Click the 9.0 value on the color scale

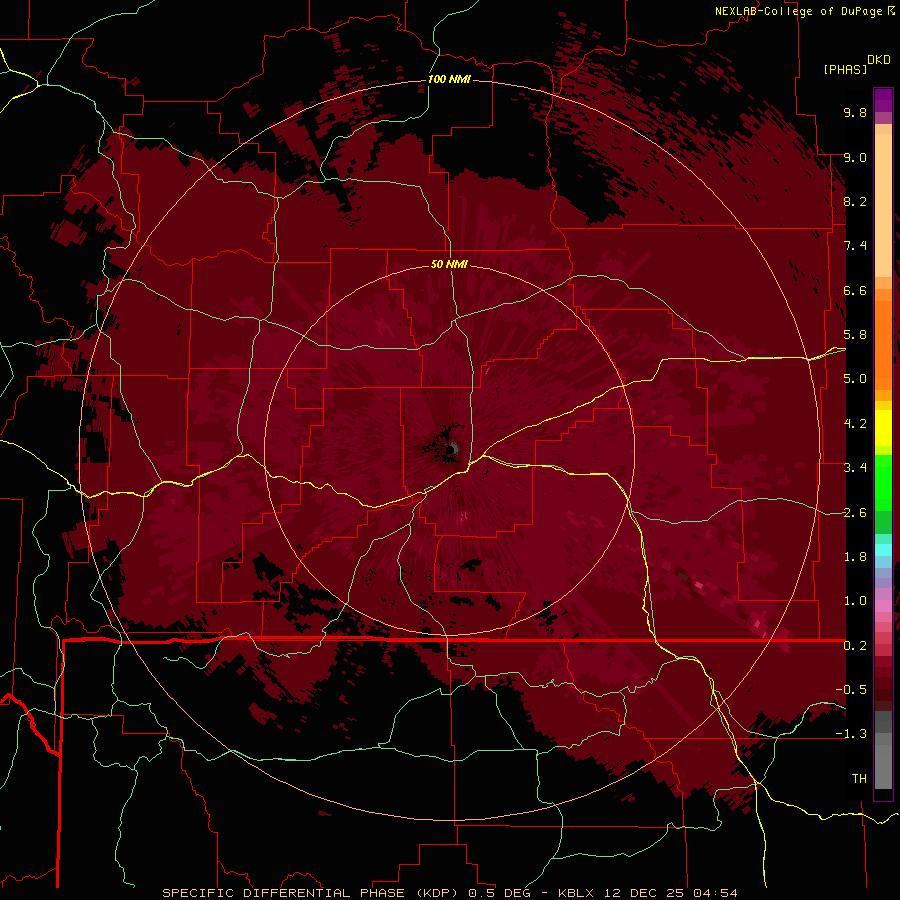[855, 157]
